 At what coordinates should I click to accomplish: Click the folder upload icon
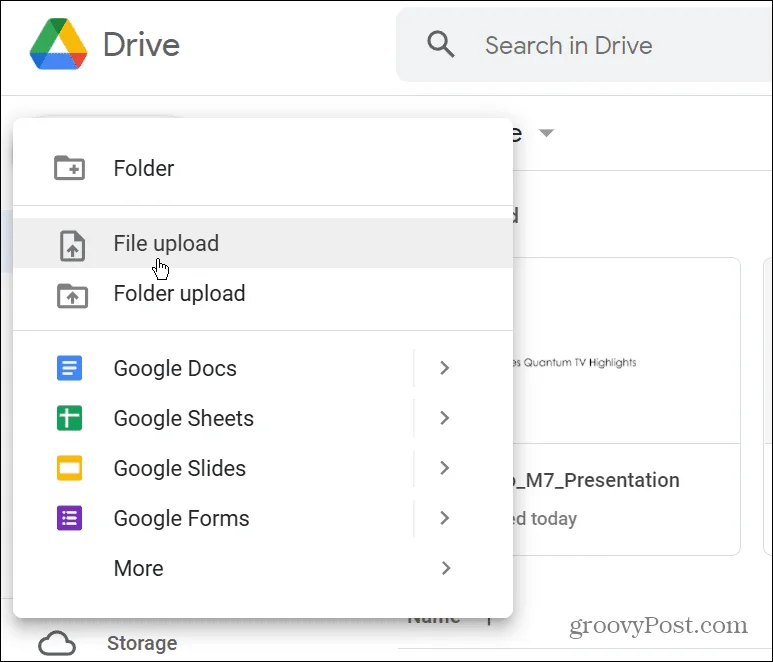click(x=72, y=296)
